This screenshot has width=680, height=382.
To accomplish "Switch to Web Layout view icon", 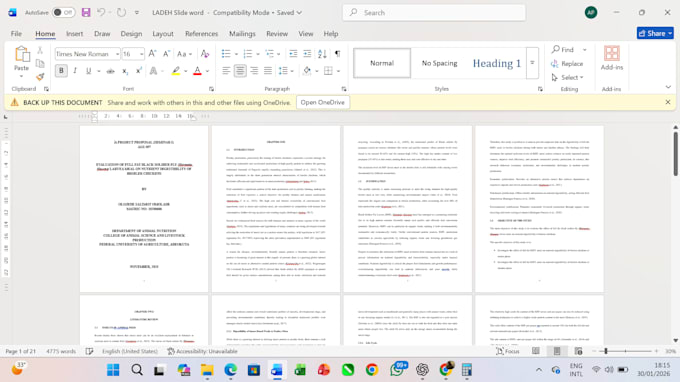I will (x=578, y=351).
